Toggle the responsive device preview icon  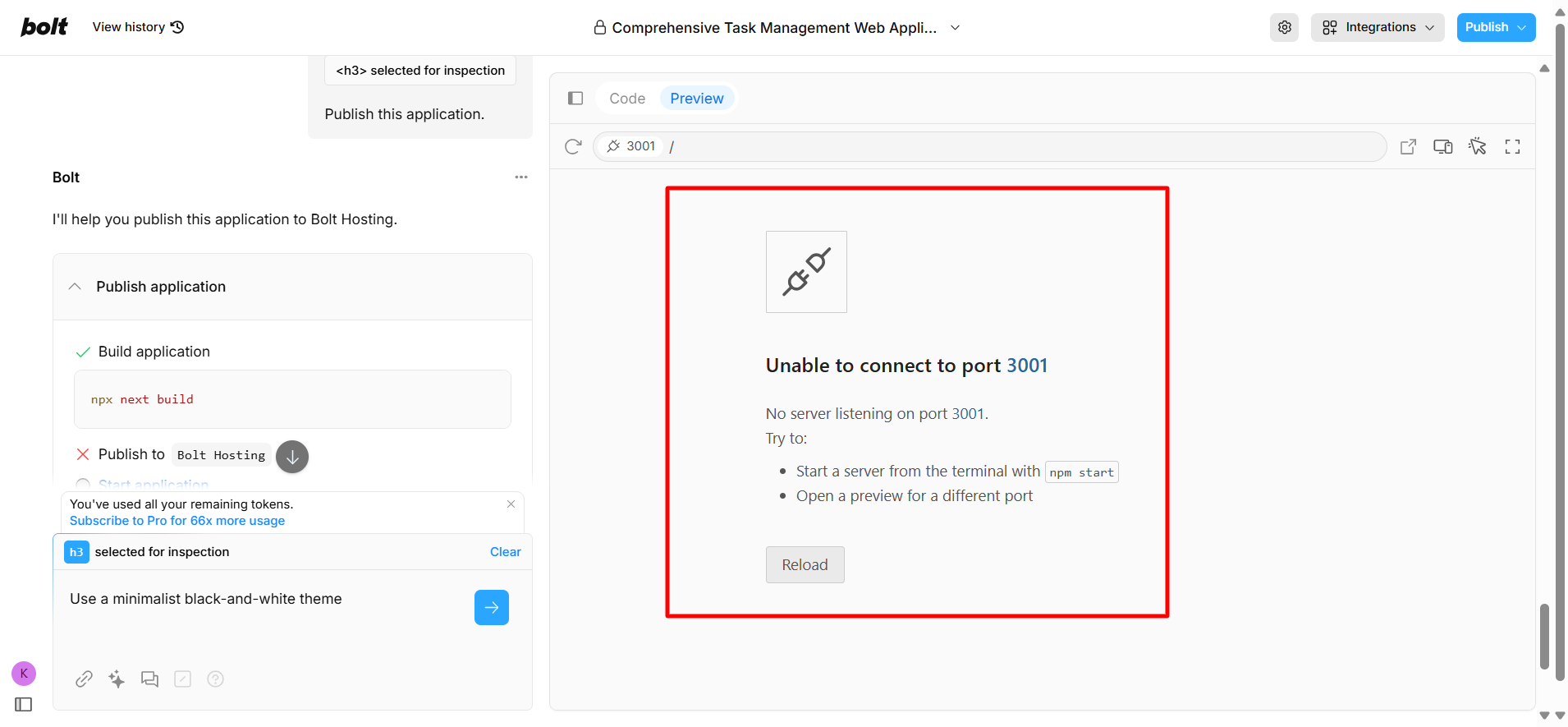pos(1442,146)
